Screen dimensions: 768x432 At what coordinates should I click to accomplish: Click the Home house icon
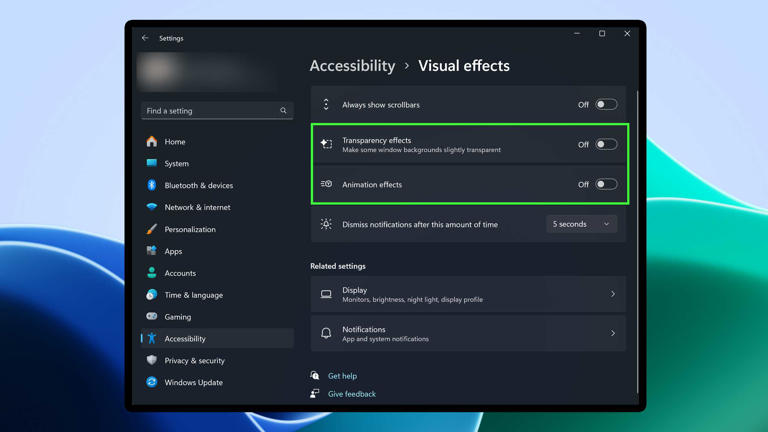(152, 142)
